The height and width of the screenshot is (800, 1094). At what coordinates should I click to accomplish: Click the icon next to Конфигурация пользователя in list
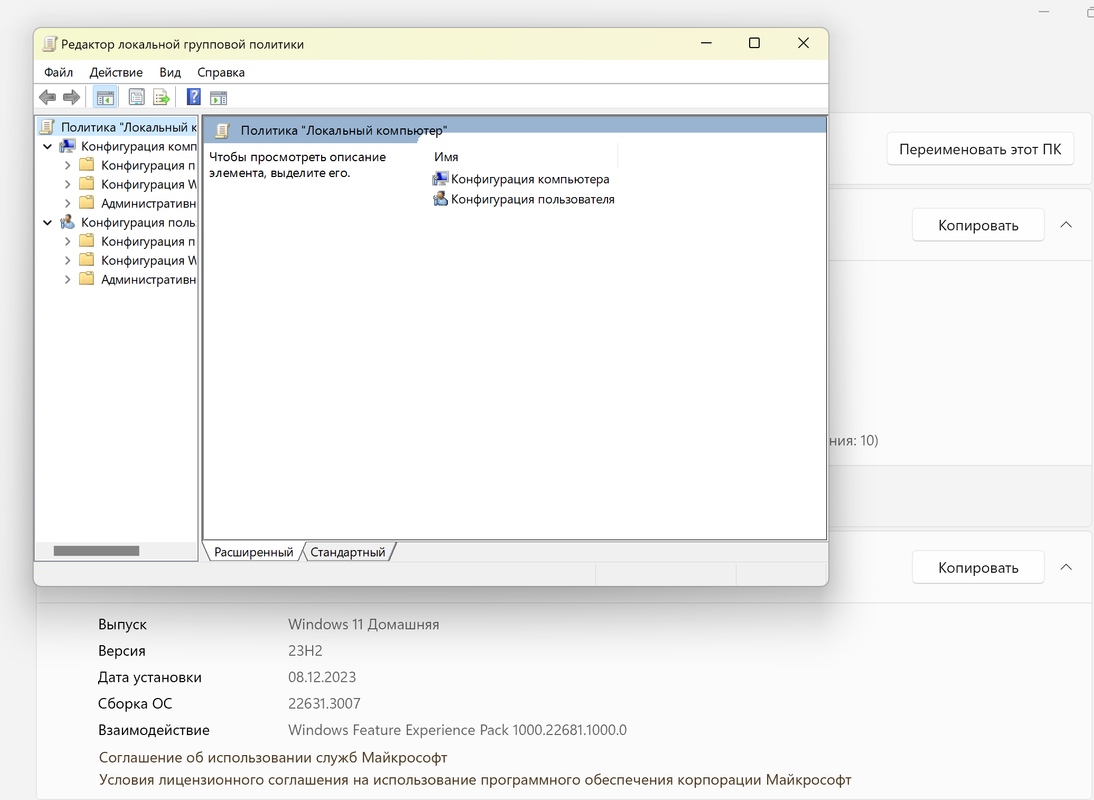pos(440,199)
